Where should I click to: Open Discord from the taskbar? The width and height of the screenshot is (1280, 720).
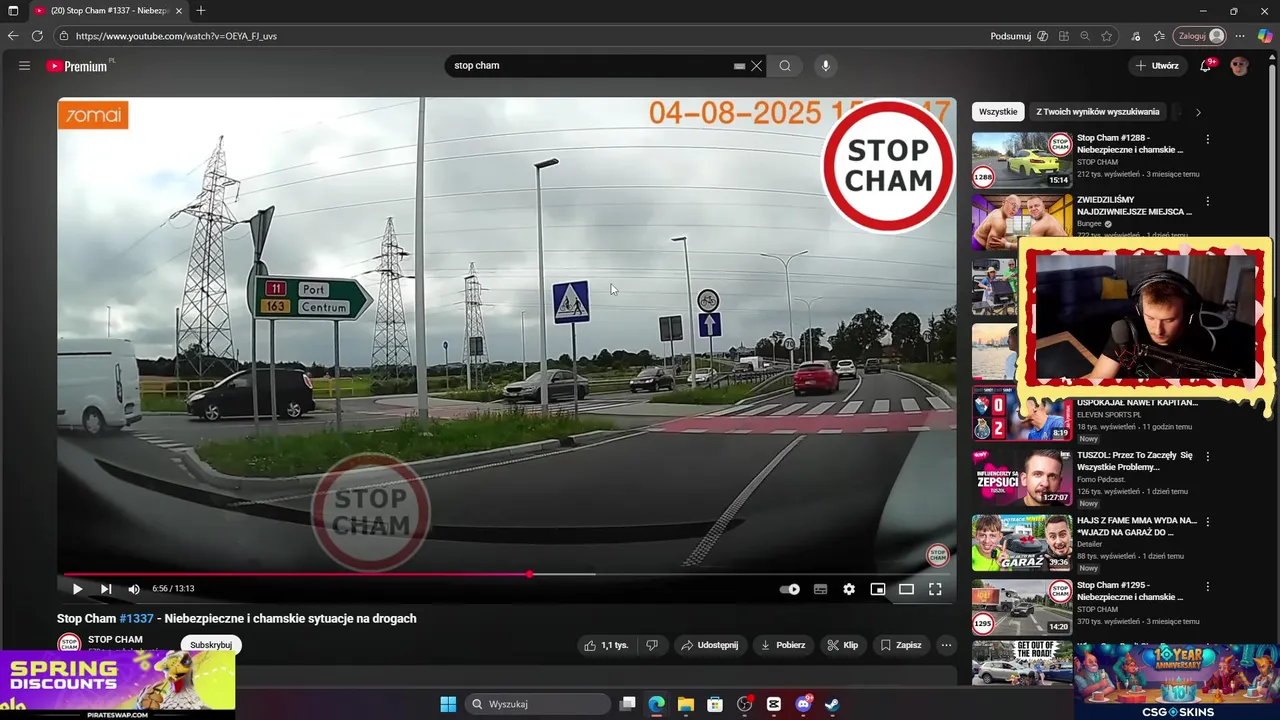click(x=803, y=704)
